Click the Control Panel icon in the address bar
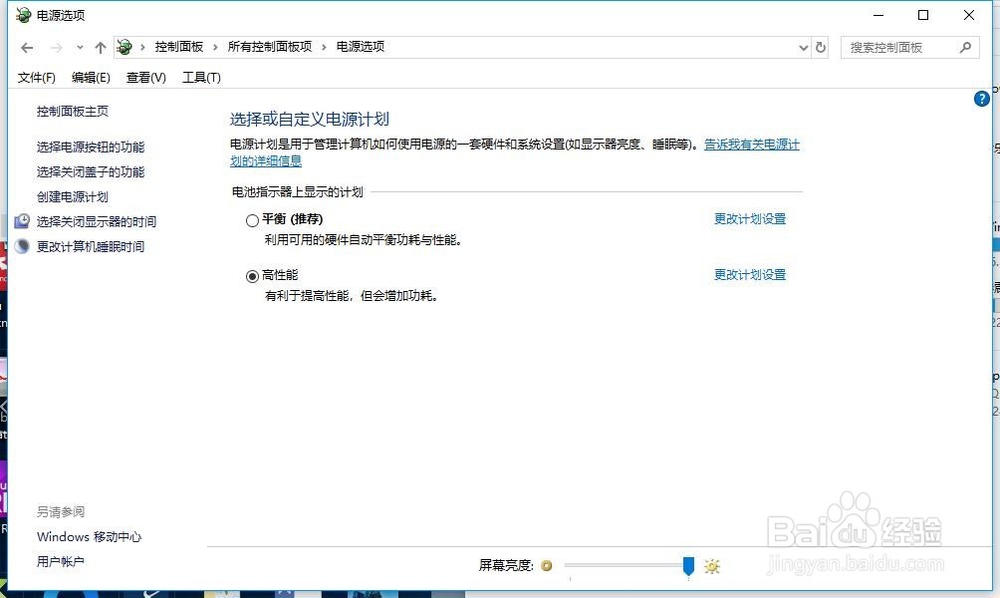 [x=123, y=46]
